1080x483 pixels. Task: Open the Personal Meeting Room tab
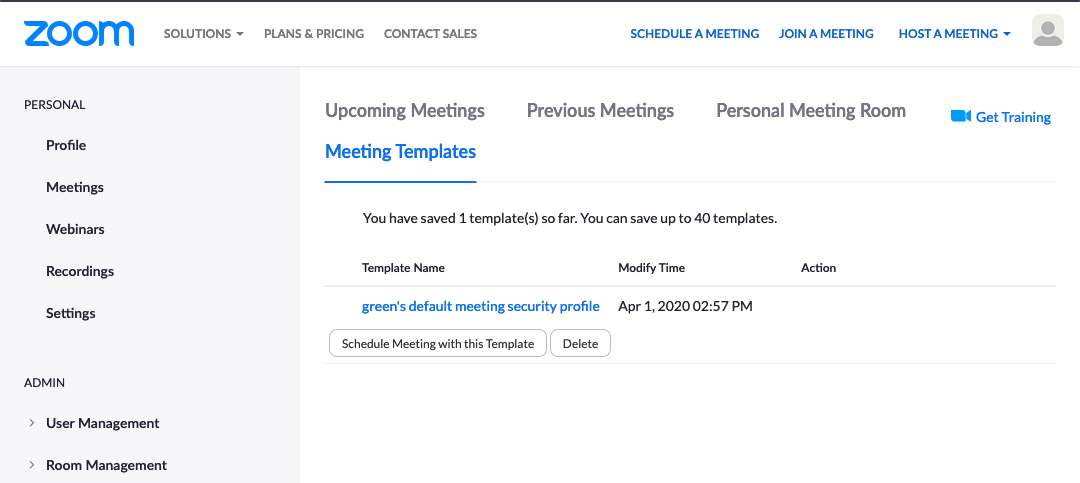pyautogui.click(x=811, y=111)
